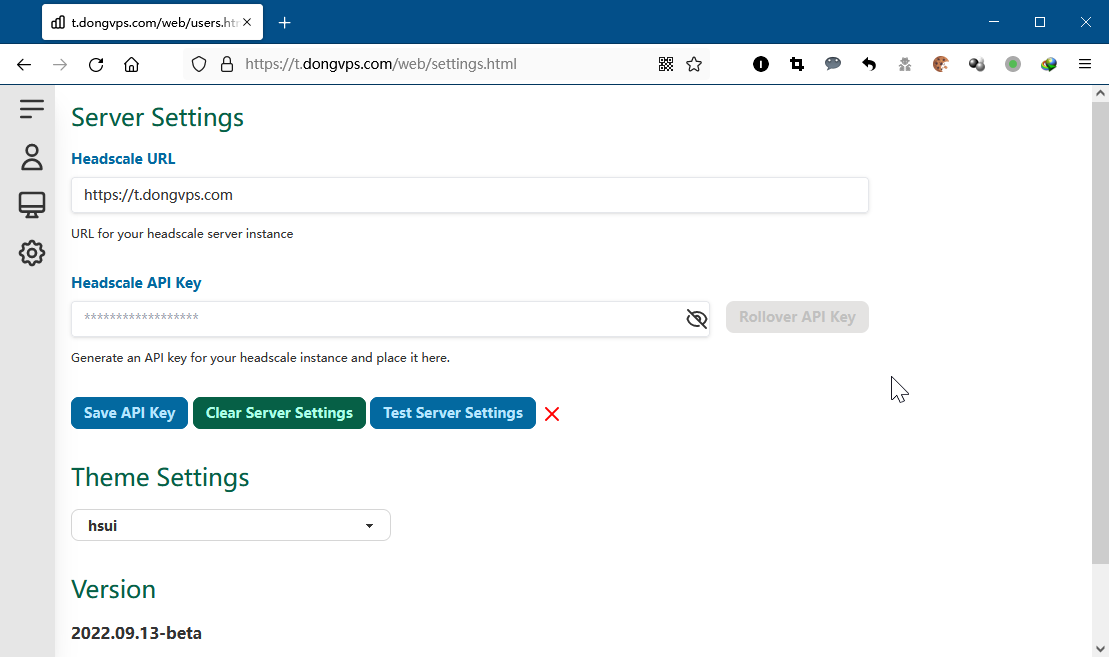Open a new browser tab
Viewport: 1109px width, 657px height.
coord(285,22)
